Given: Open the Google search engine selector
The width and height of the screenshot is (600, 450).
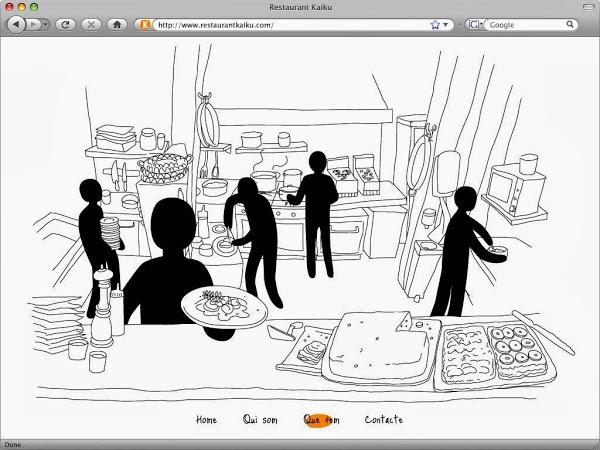Looking at the screenshot, I should [475, 25].
